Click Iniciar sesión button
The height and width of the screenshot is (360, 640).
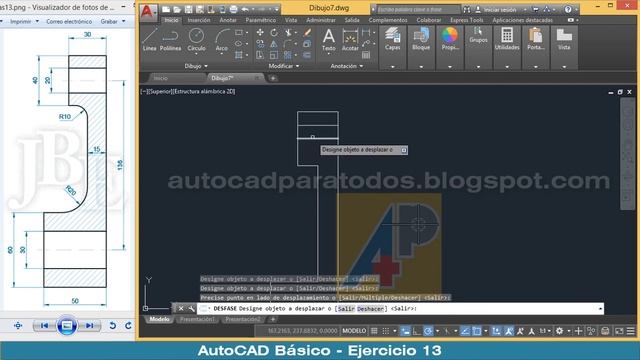pos(500,9)
